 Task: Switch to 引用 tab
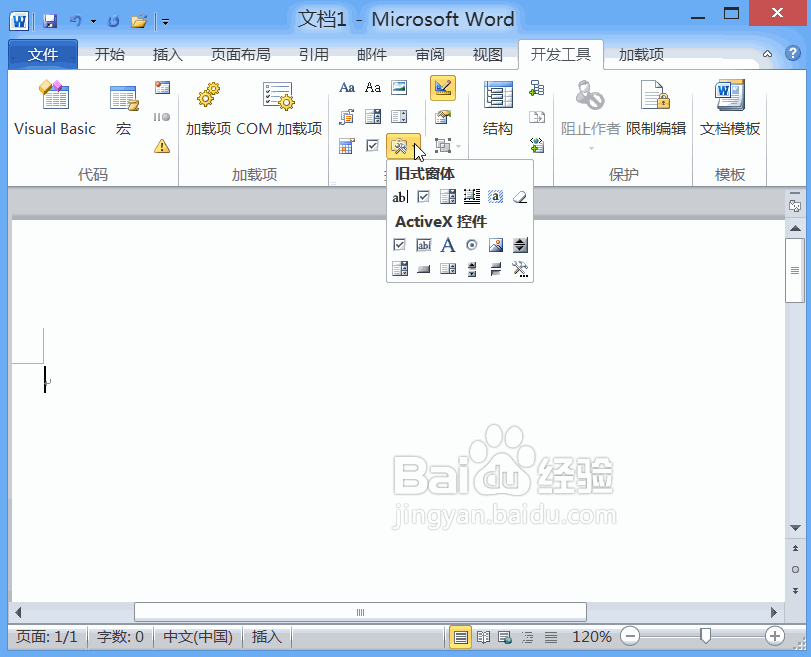click(x=313, y=54)
